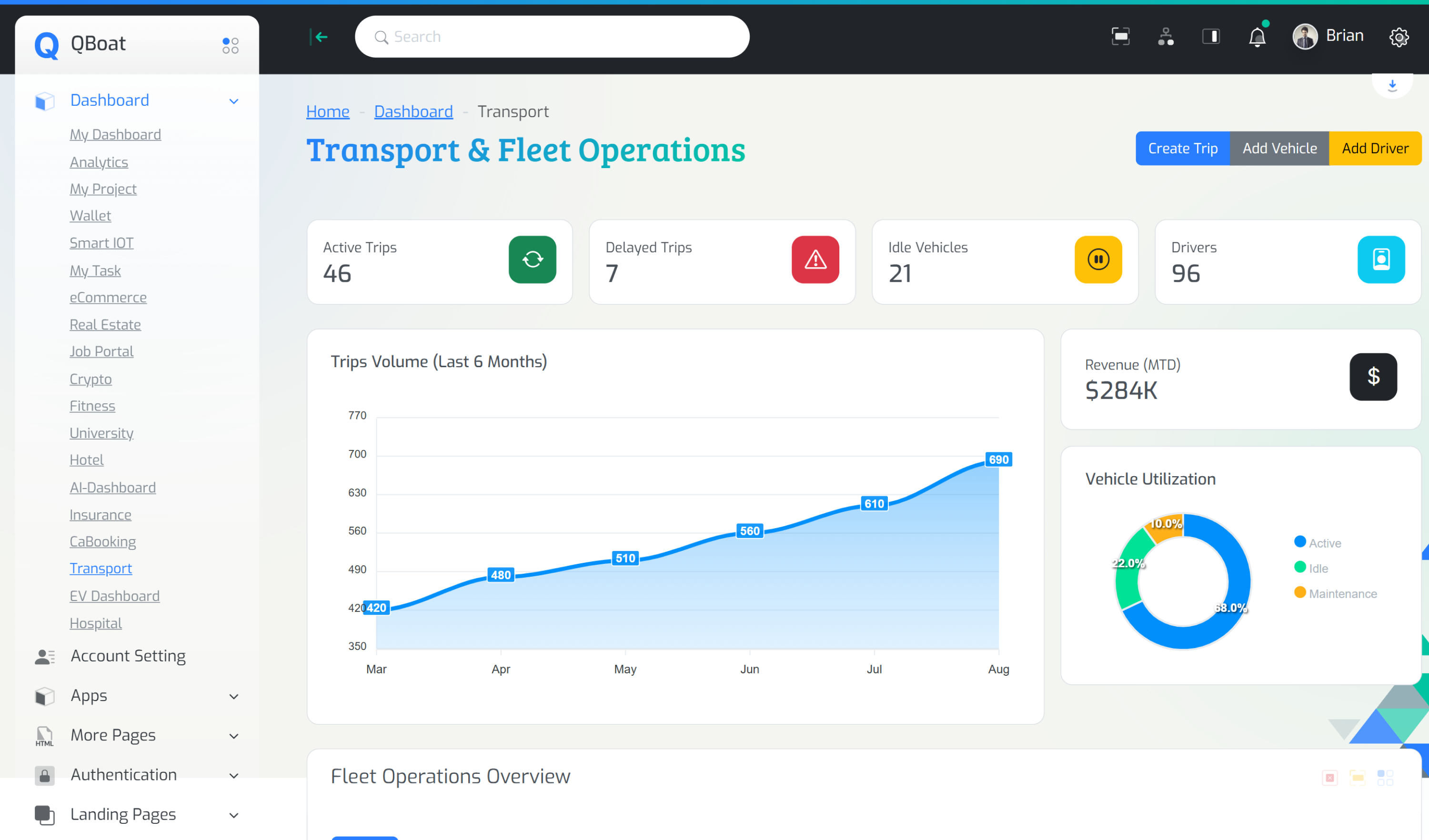This screenshot has width=1429, height=840.
Task: Collapse sidebar with the green arrow icon
Action: coord(319,37)
